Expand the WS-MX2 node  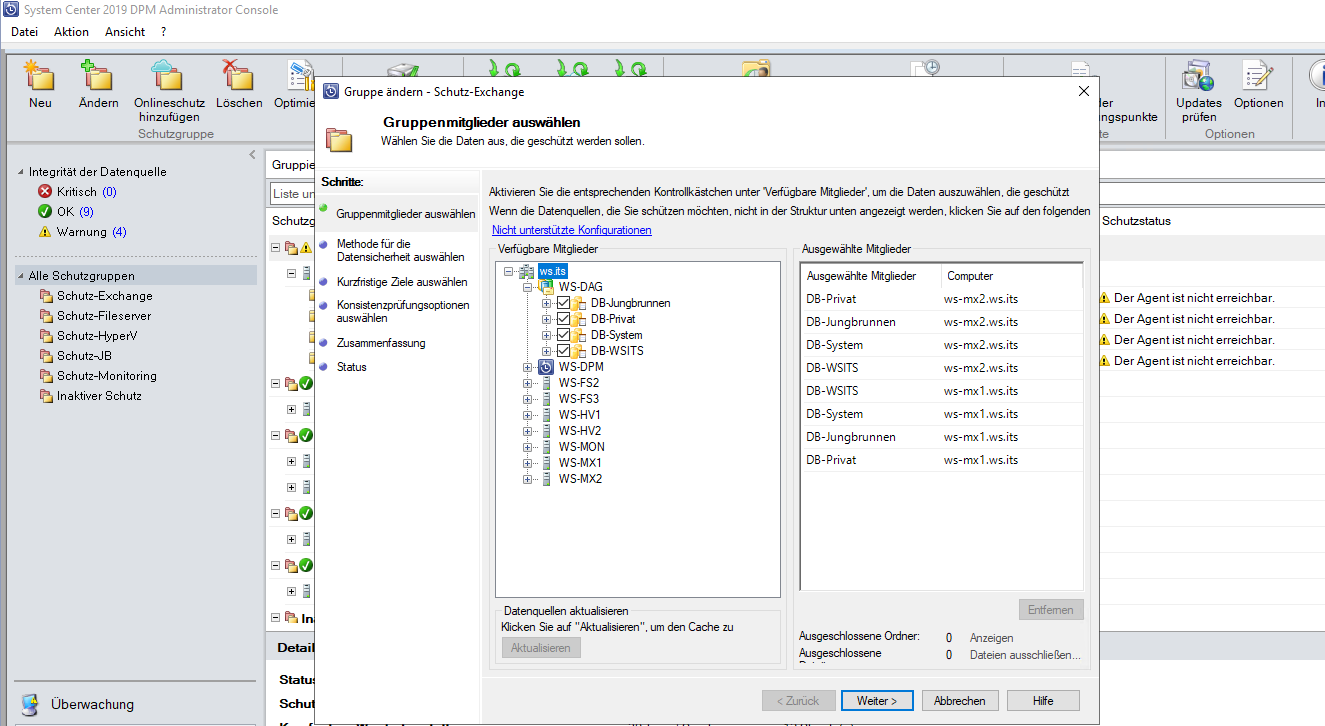(x=528, y=479)
